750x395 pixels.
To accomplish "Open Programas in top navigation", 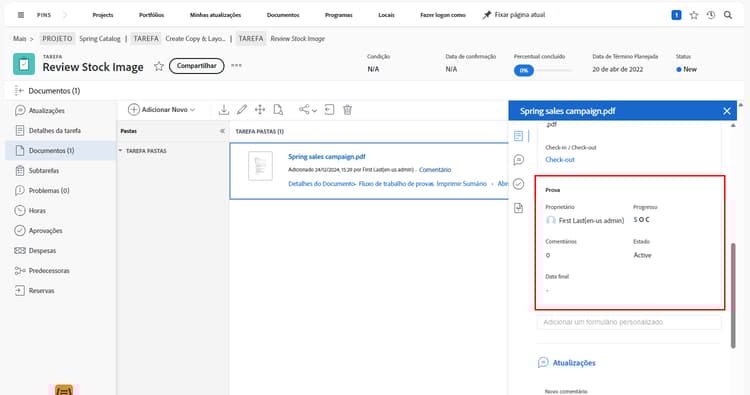I will (x=339, y=15).
